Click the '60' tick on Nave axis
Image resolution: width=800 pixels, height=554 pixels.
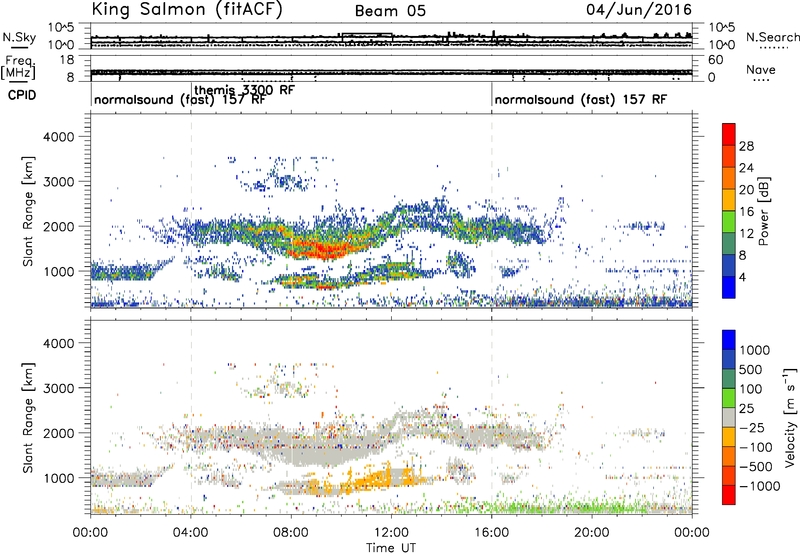pos(716,60)
